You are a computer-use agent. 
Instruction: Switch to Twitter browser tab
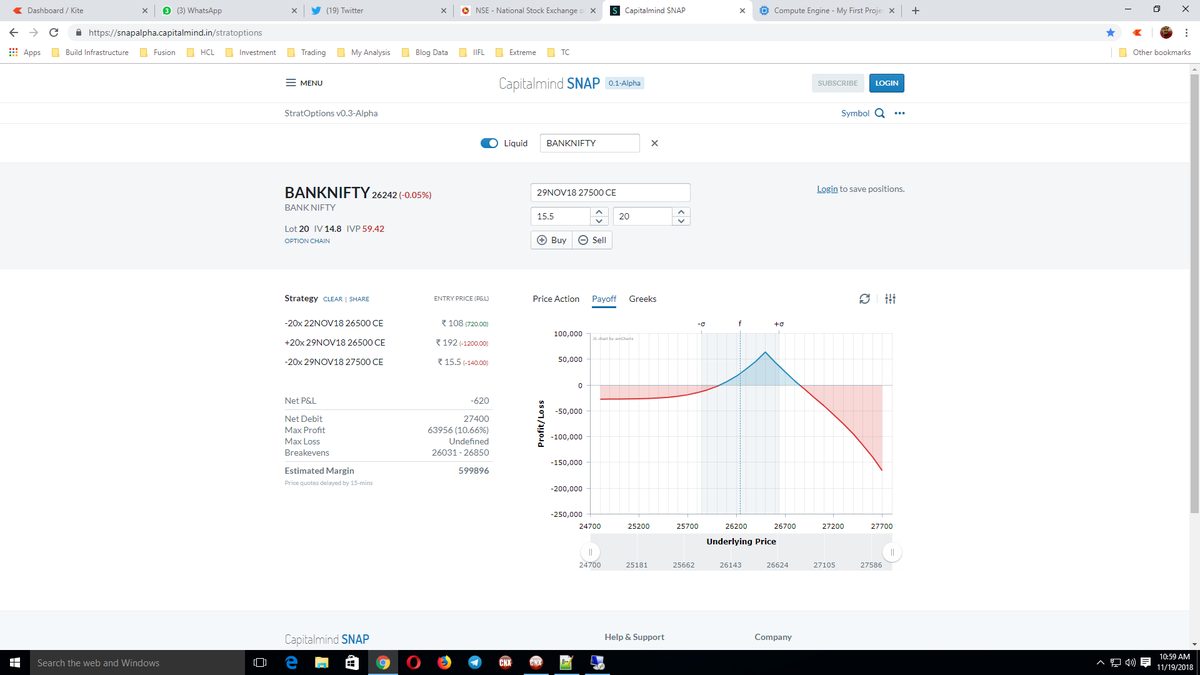coord(378,11)
